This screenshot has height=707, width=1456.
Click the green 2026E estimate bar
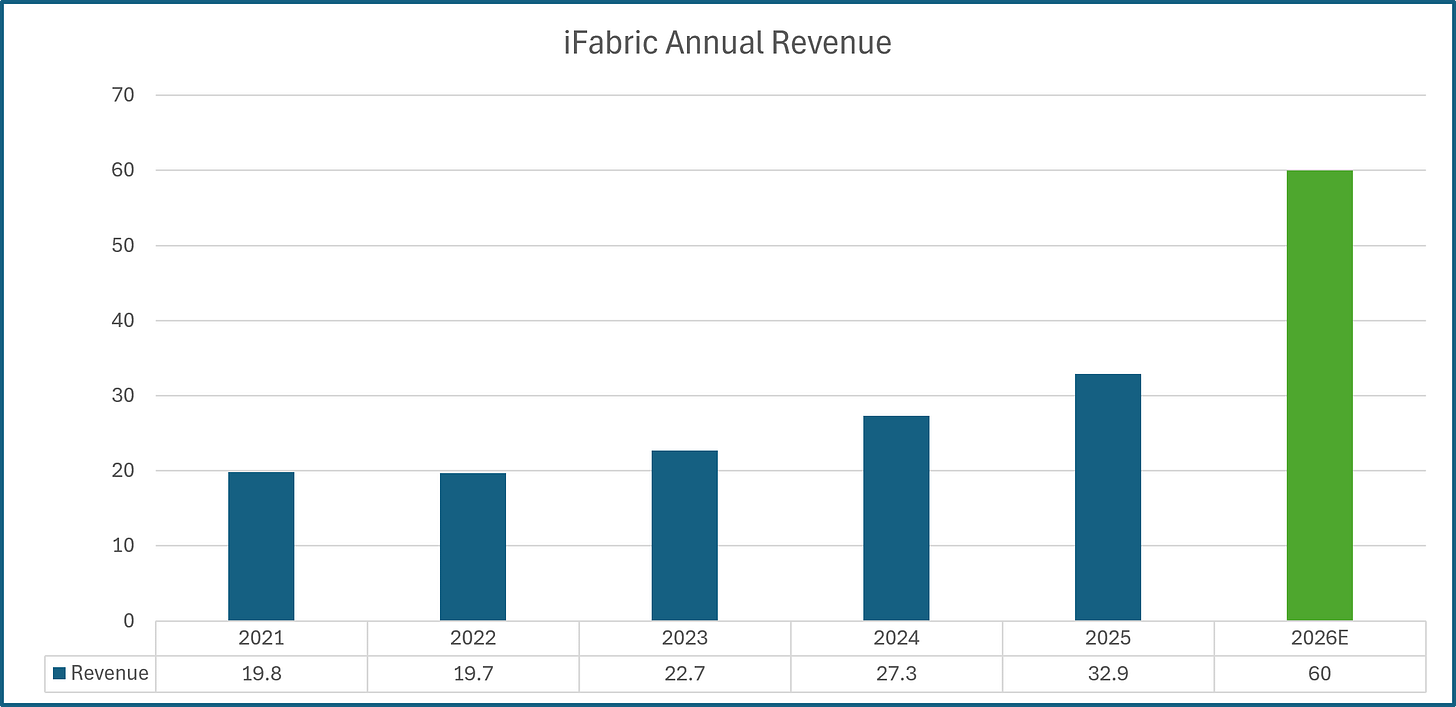click(x=1320, y=396)
